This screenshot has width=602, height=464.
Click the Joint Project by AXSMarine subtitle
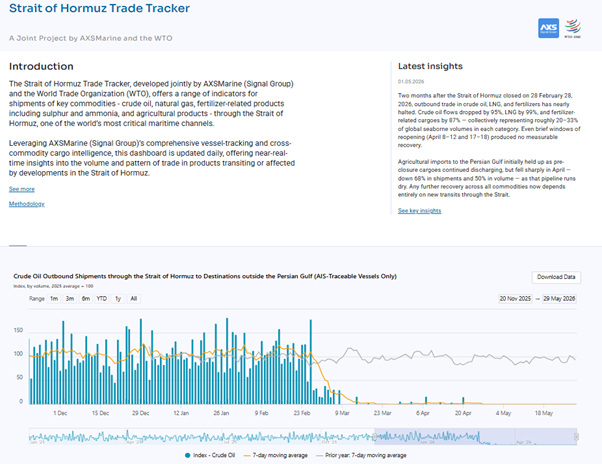91,38
